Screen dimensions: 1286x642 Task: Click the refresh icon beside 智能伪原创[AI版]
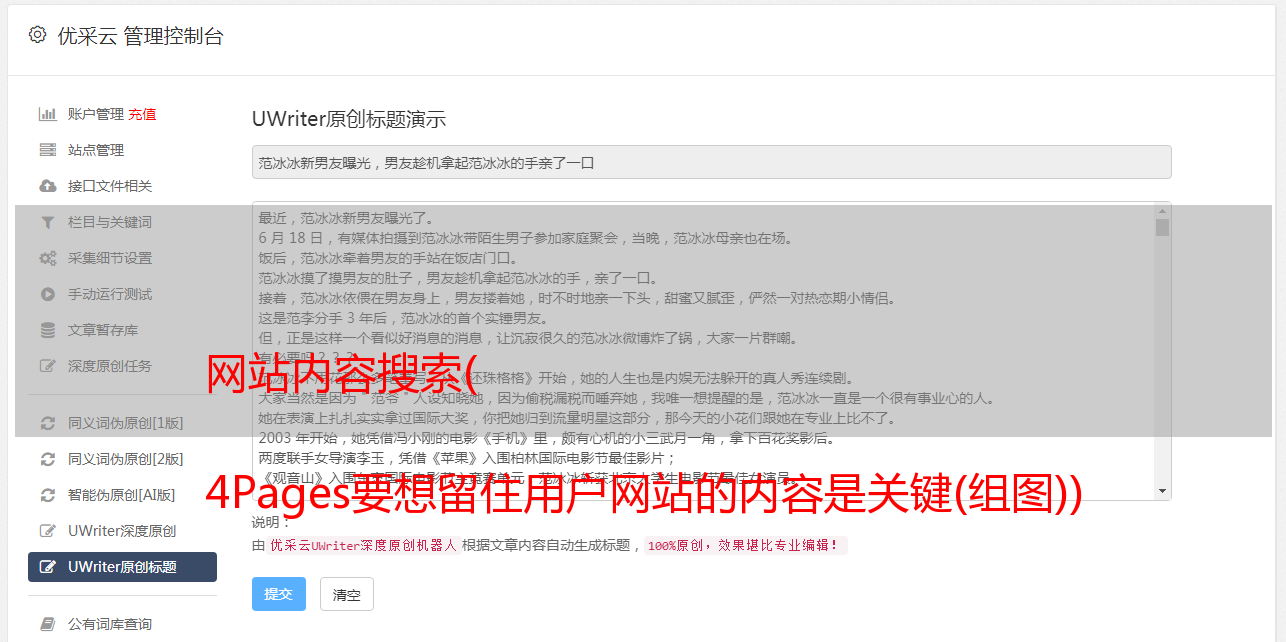(47, 495)
